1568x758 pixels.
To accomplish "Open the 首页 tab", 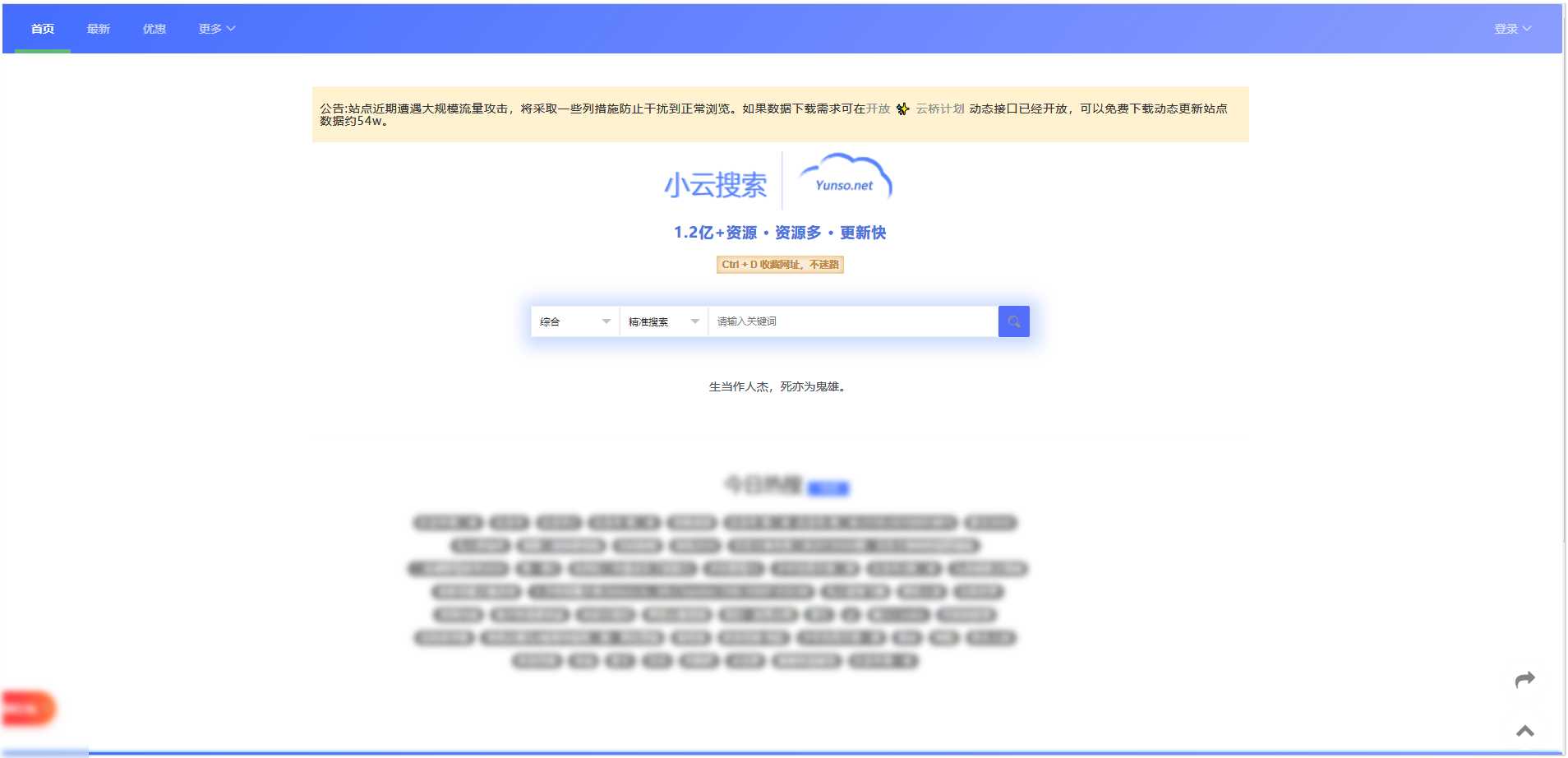I will pyautogui.click(x=43, y=29).
